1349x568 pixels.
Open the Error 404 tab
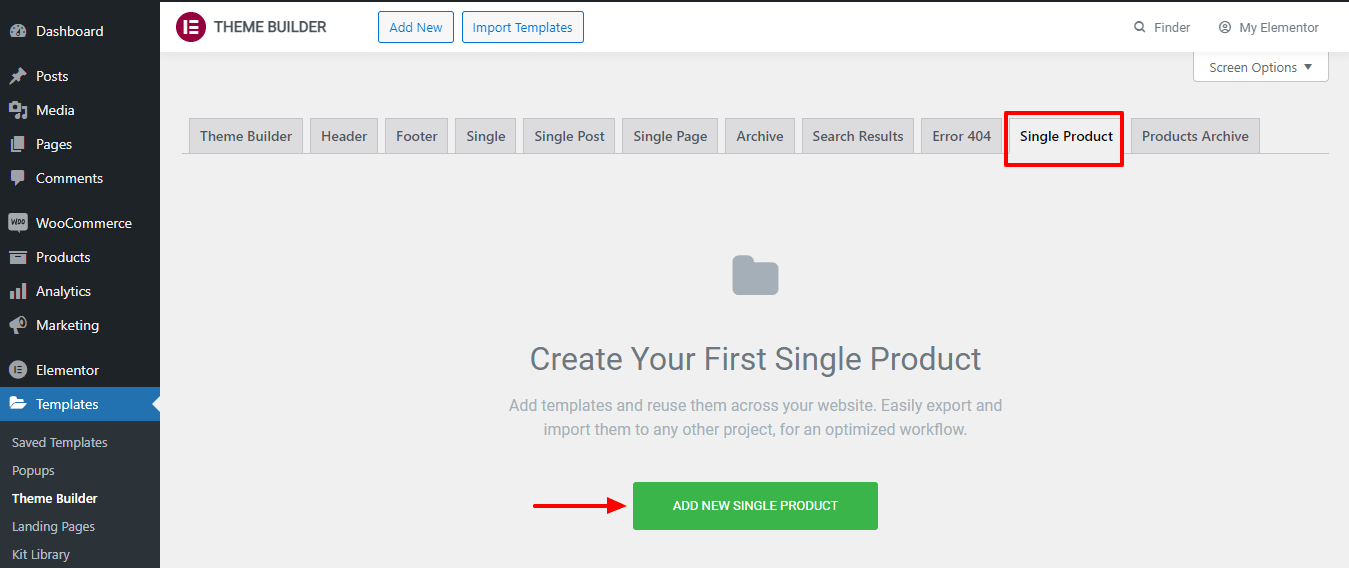[x=962, y=136]
